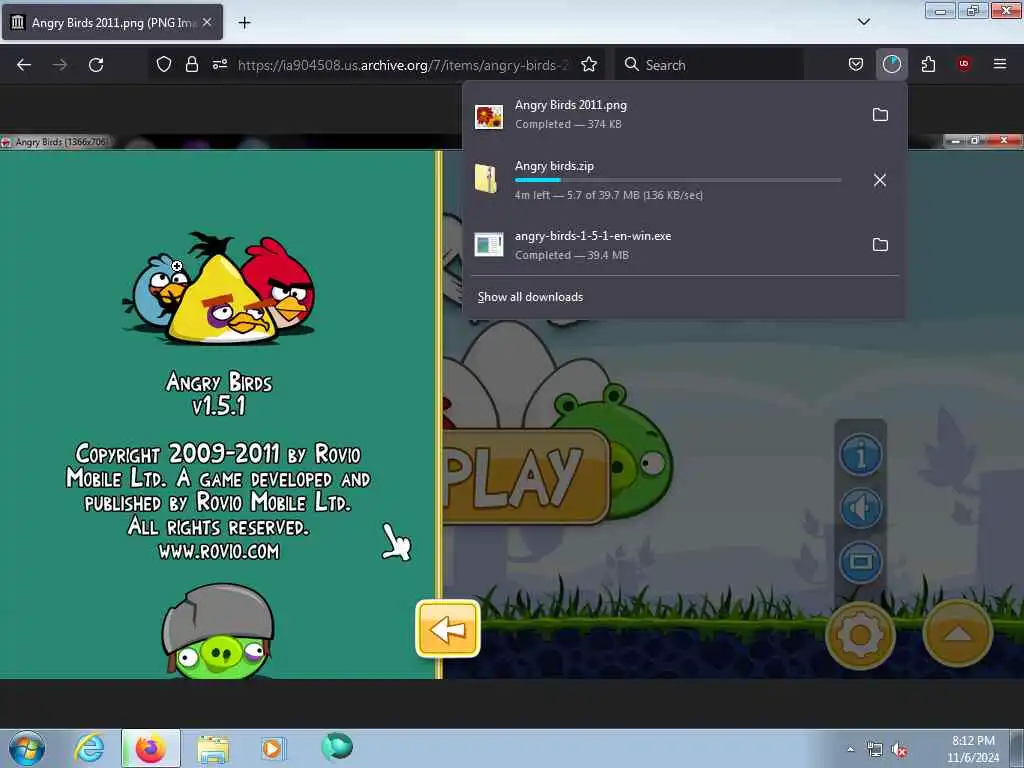Open Windows Explorer from the taskbar

click(213, 749)
